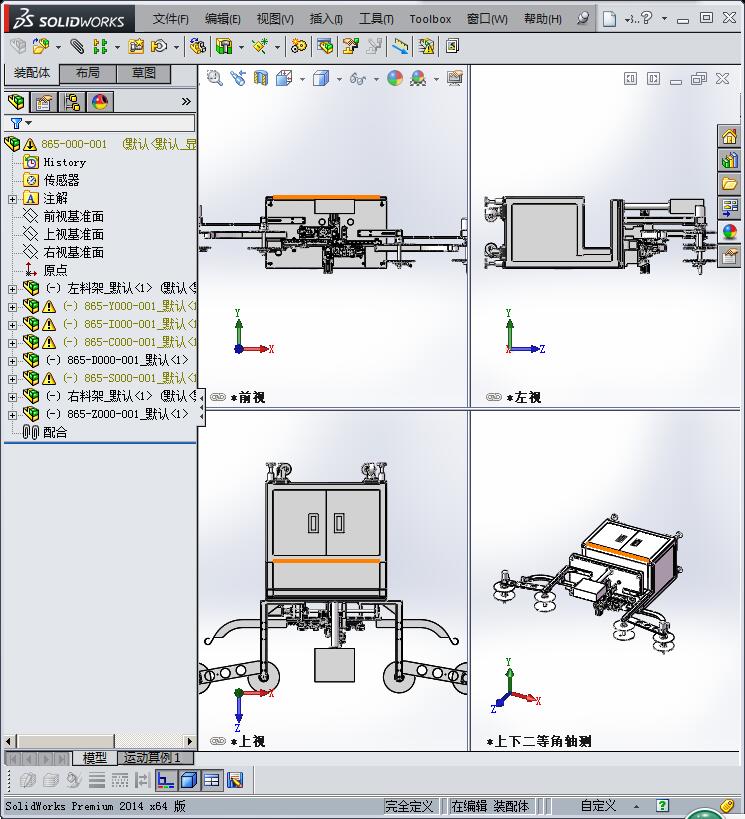
Task: Switch to 草图 command tab
Action: pyautogui.click(x=144, y=73)
